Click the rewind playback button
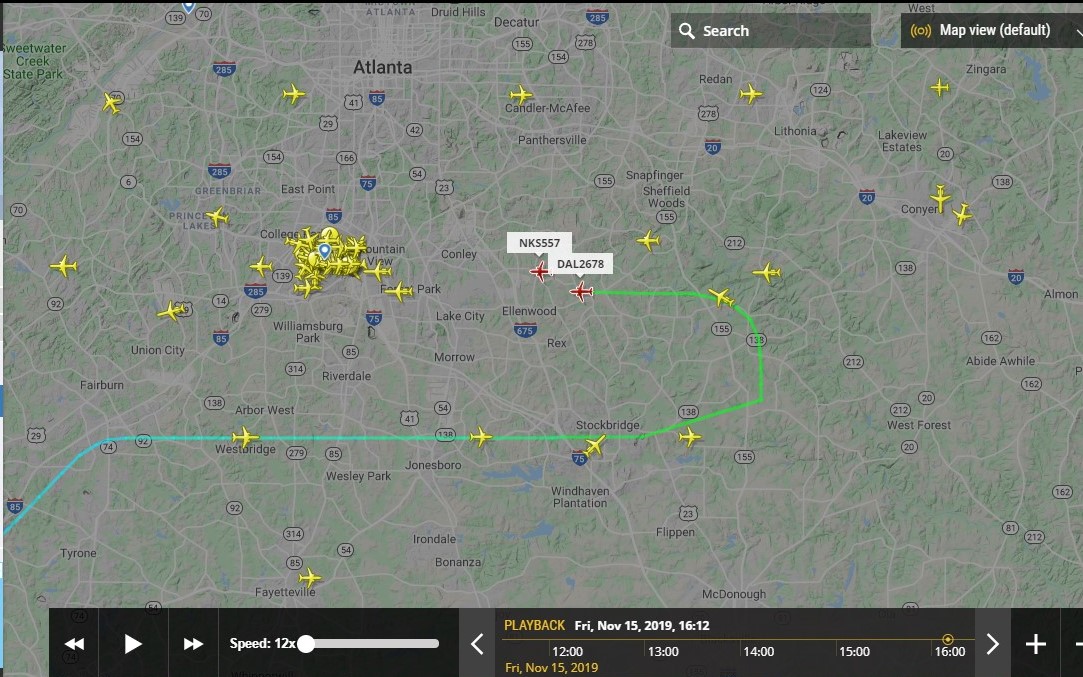The width and height of the screenshot is (1083, 677). 74,644
